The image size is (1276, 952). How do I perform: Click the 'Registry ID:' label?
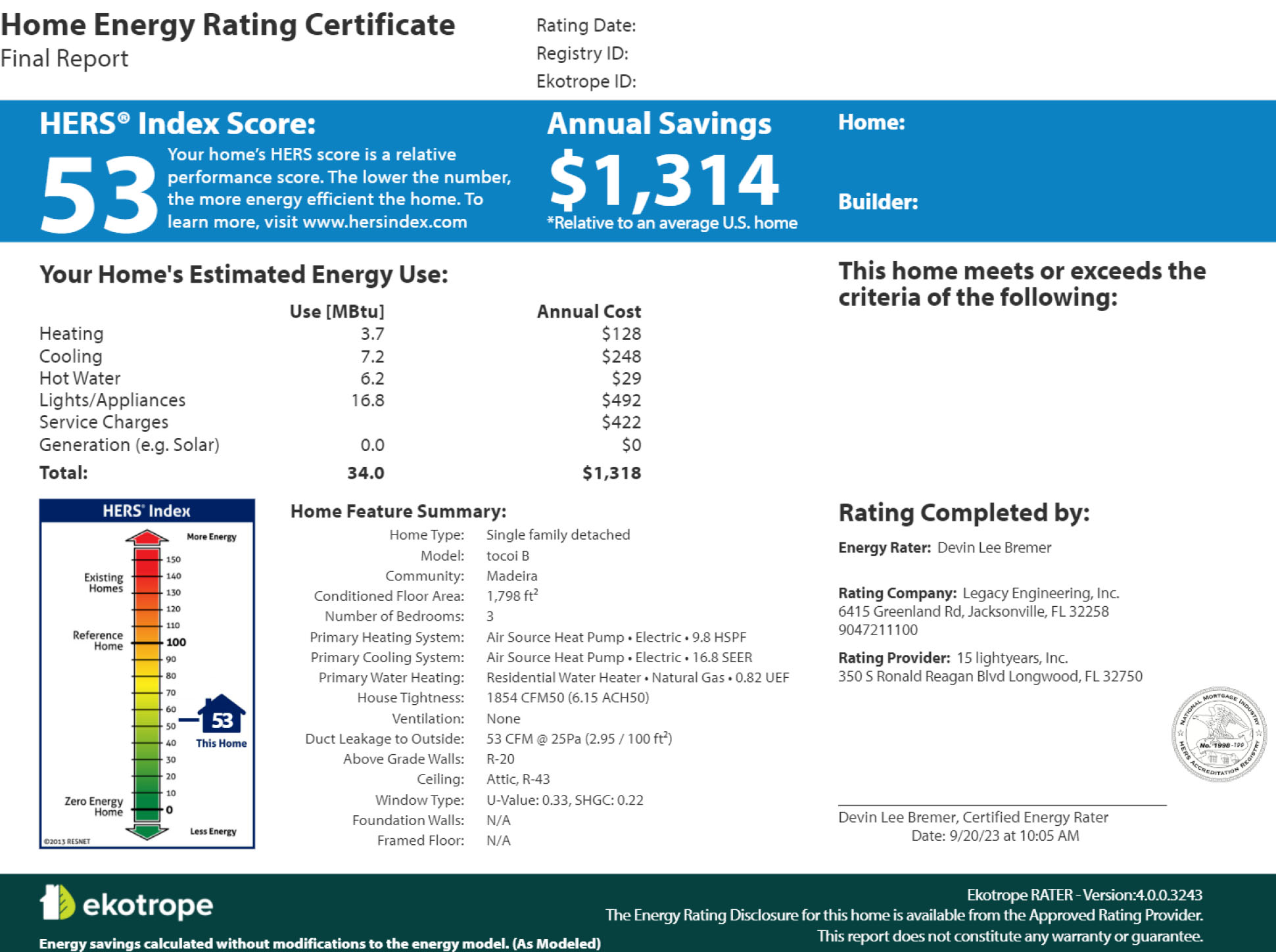pyautogui.click(x=582, y=53)
